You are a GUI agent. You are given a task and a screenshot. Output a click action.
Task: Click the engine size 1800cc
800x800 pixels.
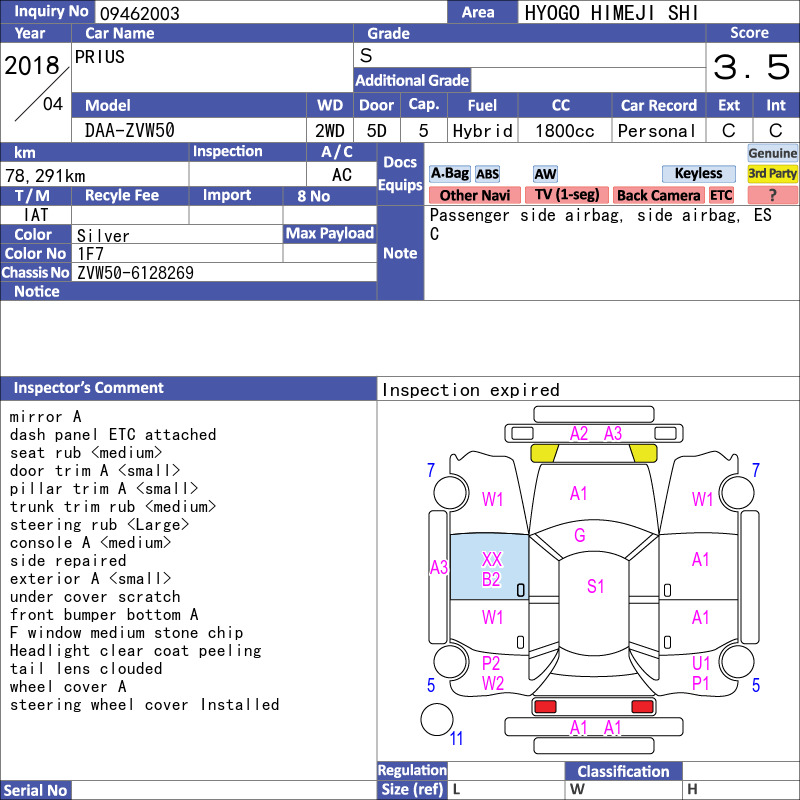[x=564, y=131]
